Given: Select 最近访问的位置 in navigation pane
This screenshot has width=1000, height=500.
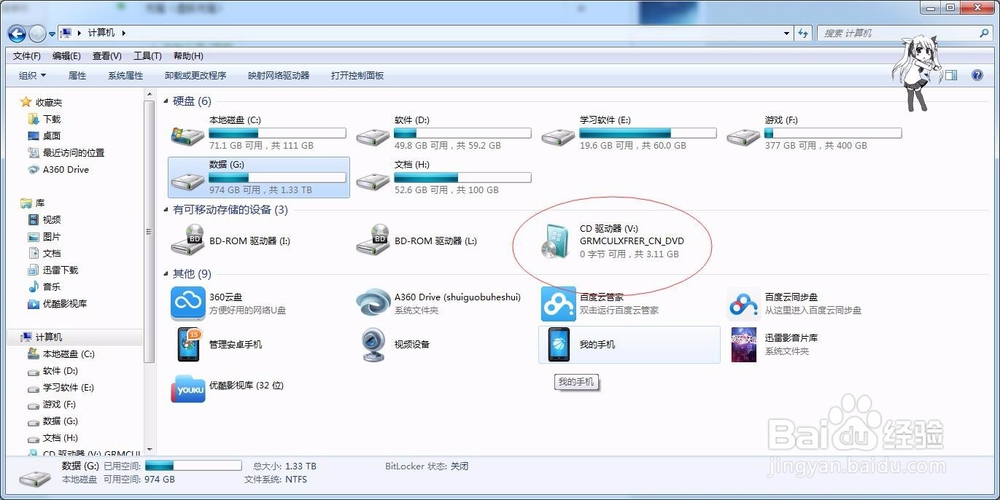Looking at the screenshot, I should [73, 152].
